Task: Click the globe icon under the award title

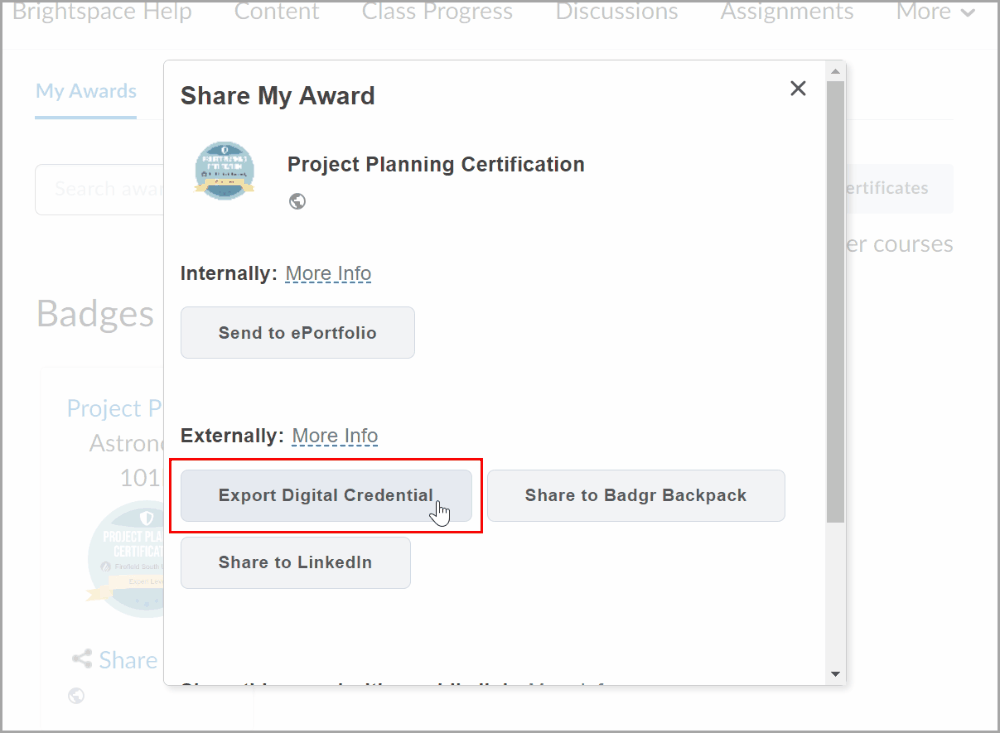Action: (297, 201)
